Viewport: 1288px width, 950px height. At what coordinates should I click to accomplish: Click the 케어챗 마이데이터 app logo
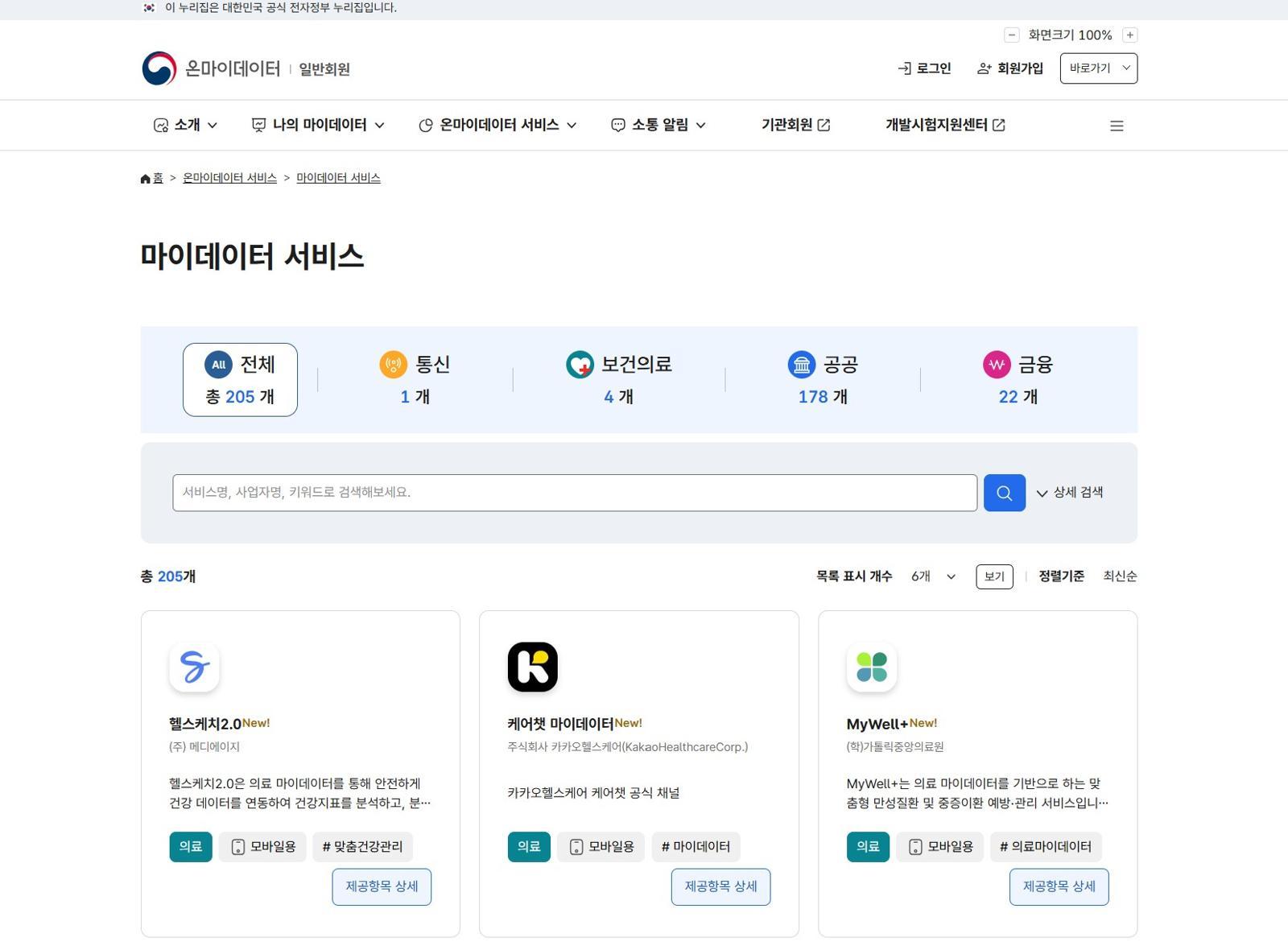tap(533, 667)
